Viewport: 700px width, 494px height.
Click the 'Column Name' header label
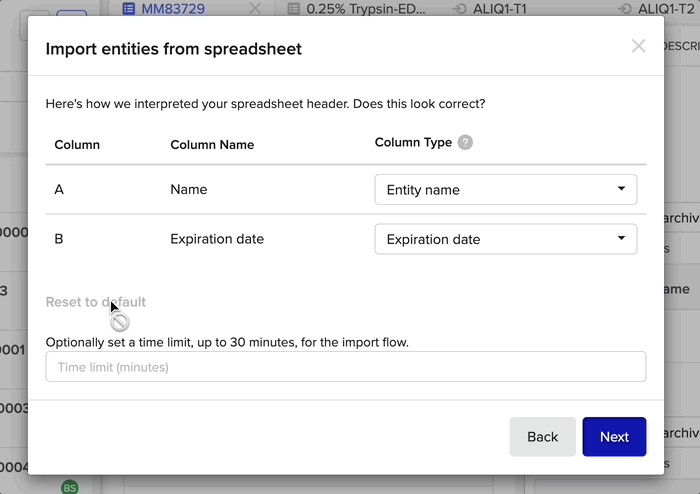[212, 145]
